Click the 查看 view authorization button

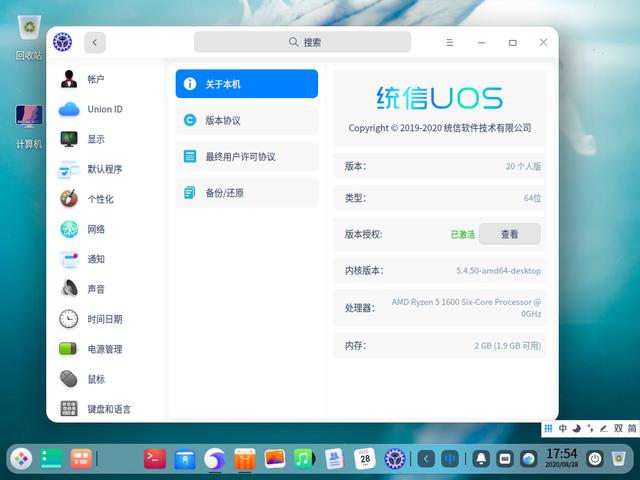(509, 234)
